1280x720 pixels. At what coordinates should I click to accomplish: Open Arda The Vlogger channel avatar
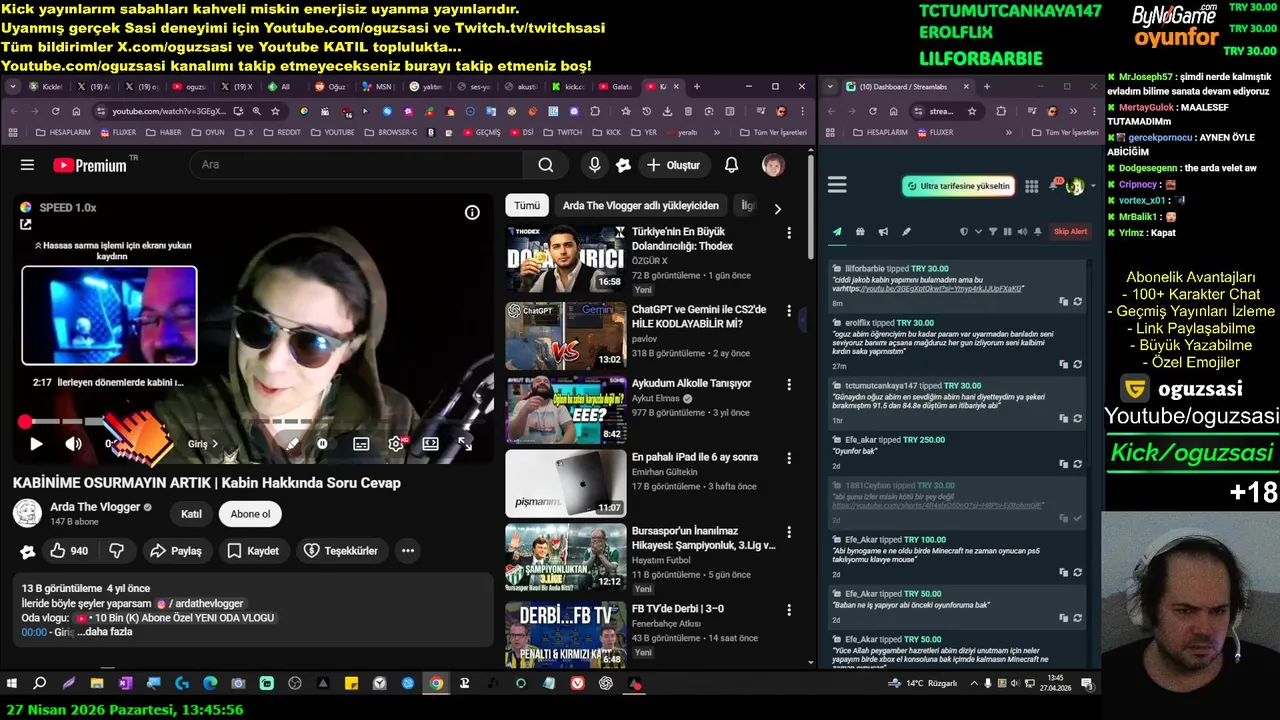[x=27, y=514]
